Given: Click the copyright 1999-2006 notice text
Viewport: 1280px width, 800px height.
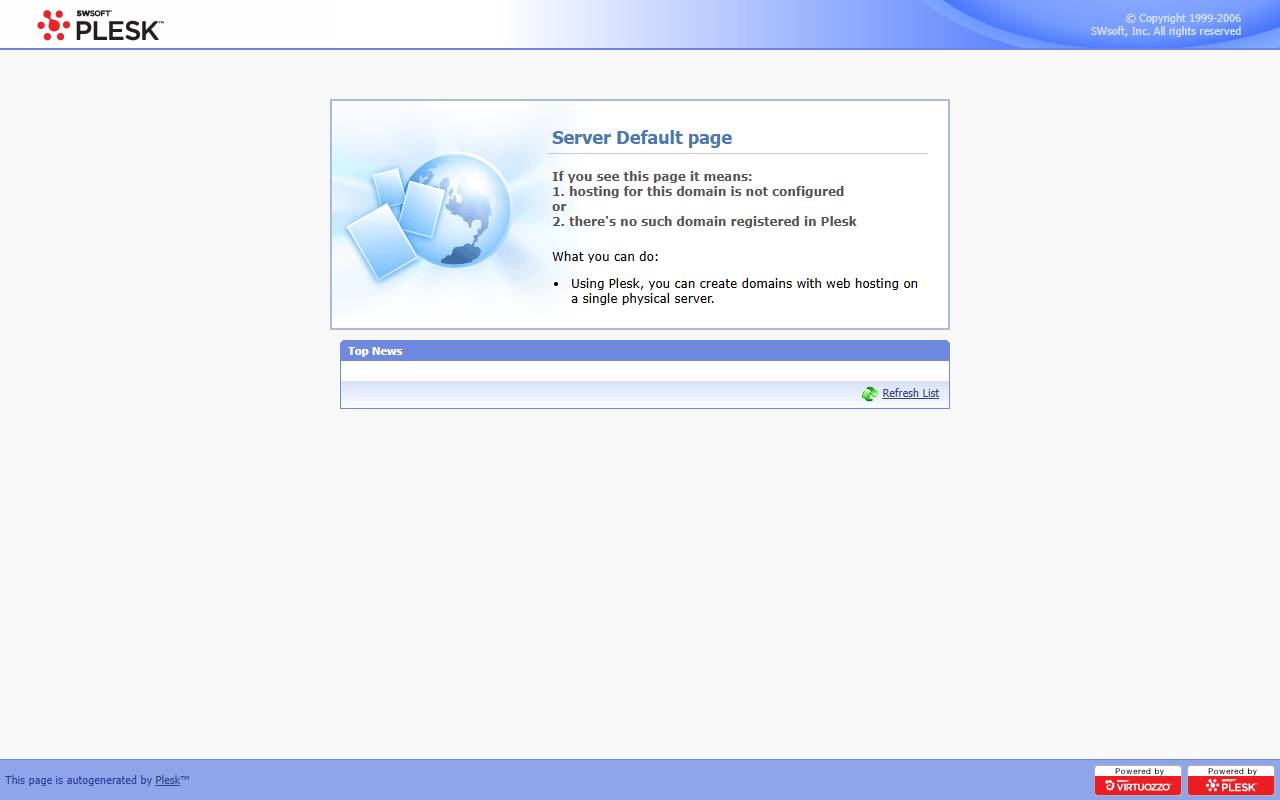Looking at the screenshot, I should click(x=1166, y=25).
